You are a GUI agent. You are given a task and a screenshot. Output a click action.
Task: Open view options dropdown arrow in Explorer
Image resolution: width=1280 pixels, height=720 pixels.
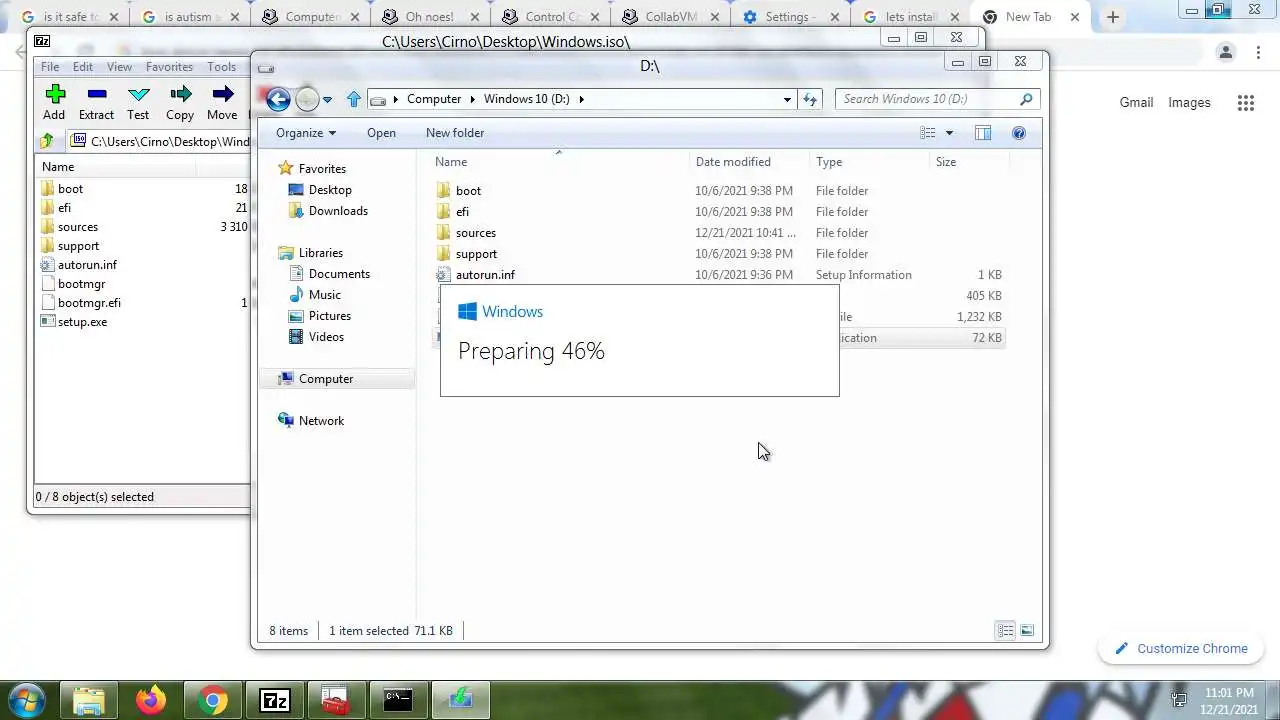[x=949, y=133]
